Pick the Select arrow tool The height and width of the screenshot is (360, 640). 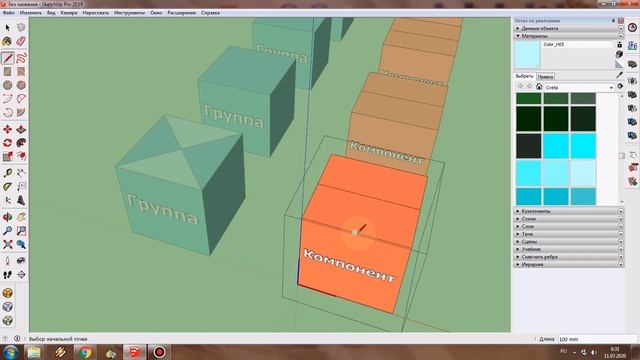click(x=8, y=27)
